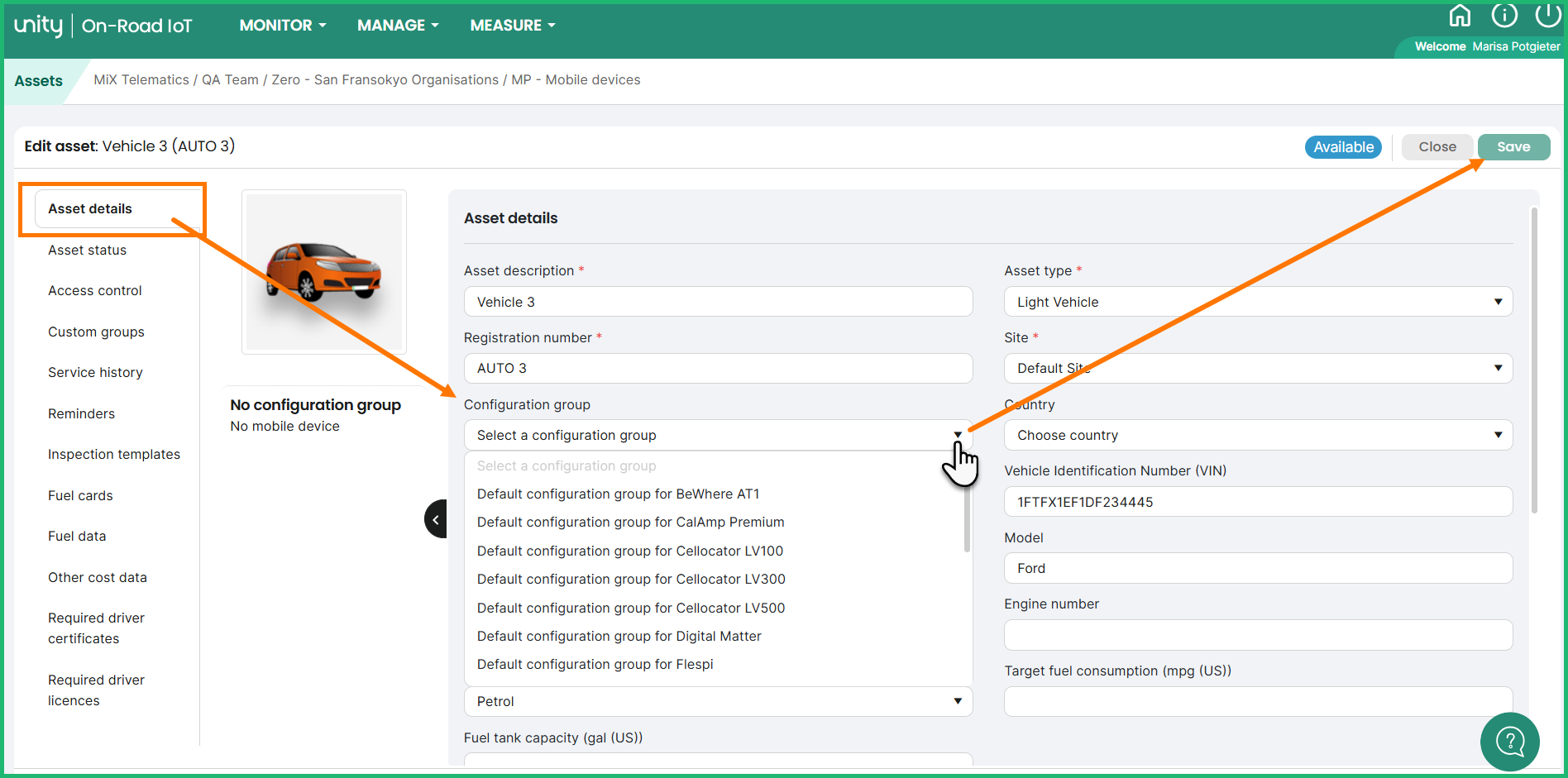Expand the Choose country dropdown
The width and height of the screenshot is (1568, 778).
[1258, 436]
